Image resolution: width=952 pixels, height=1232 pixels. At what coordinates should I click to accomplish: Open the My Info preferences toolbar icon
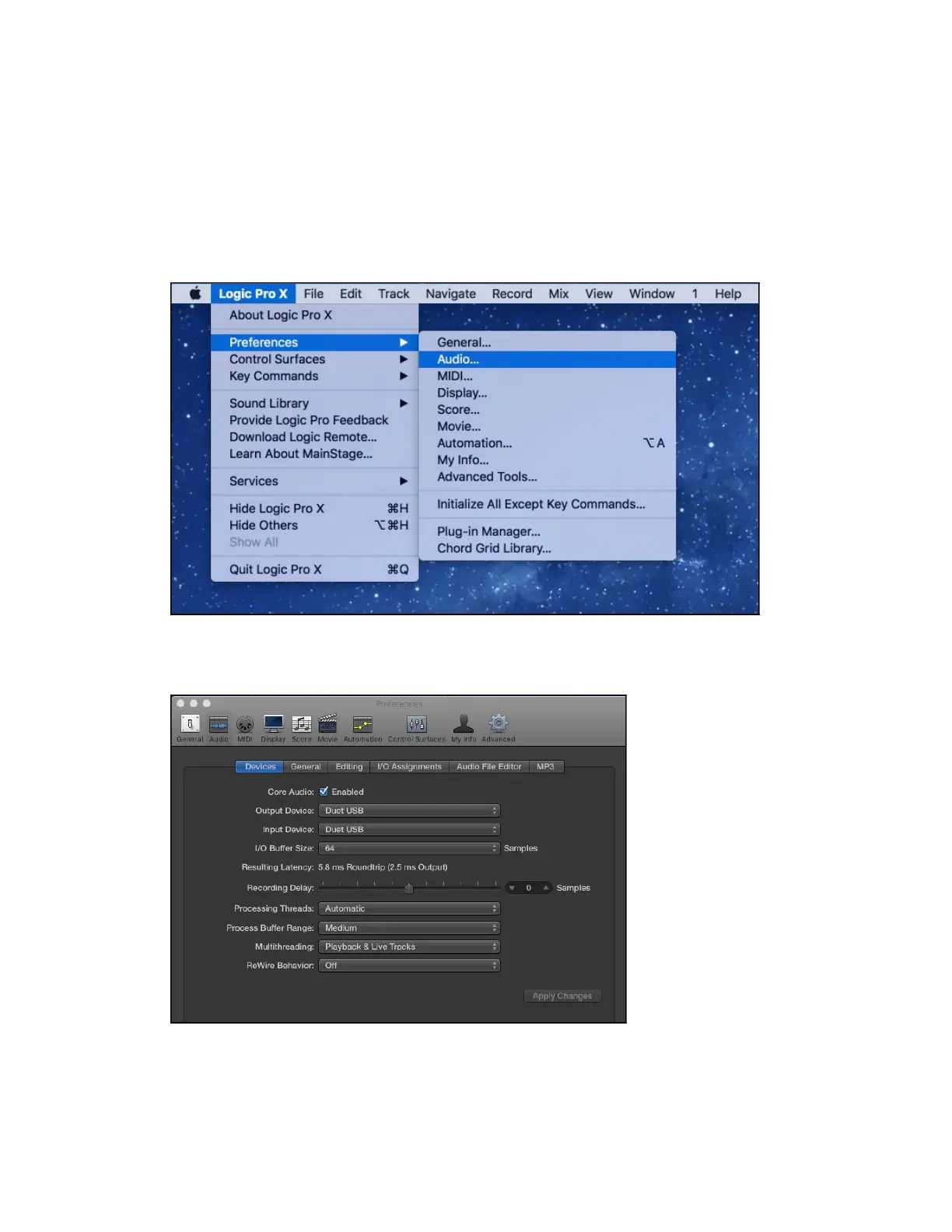point(464,729)
